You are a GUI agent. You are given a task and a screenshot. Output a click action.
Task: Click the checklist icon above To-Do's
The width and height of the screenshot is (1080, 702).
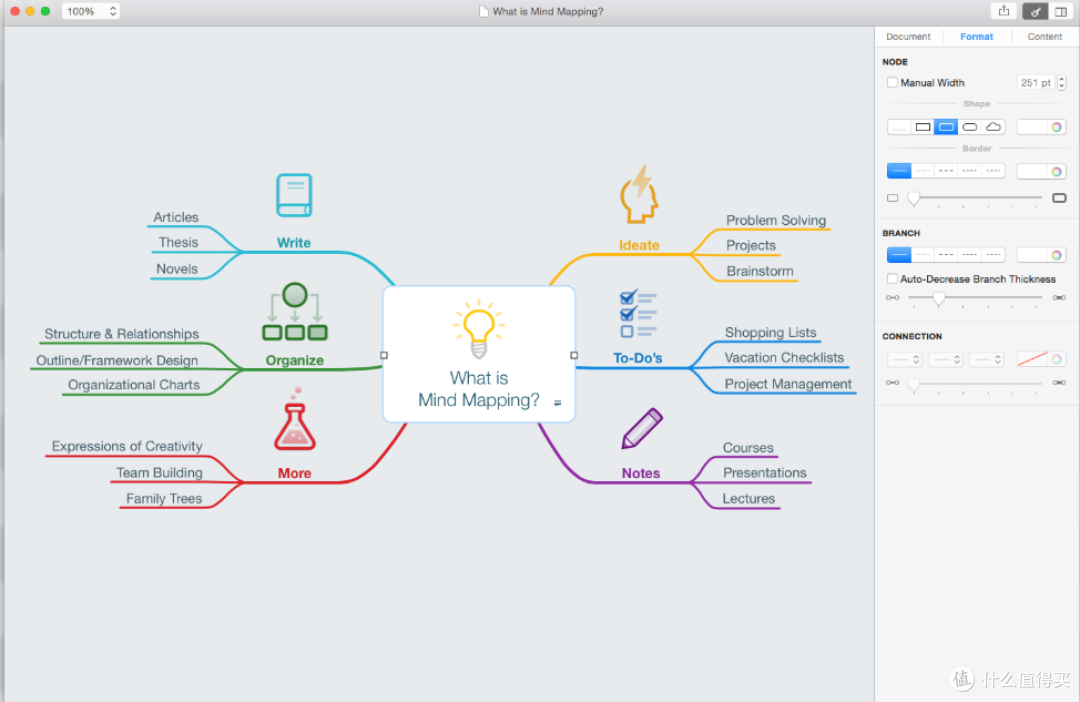click(638, 314)
